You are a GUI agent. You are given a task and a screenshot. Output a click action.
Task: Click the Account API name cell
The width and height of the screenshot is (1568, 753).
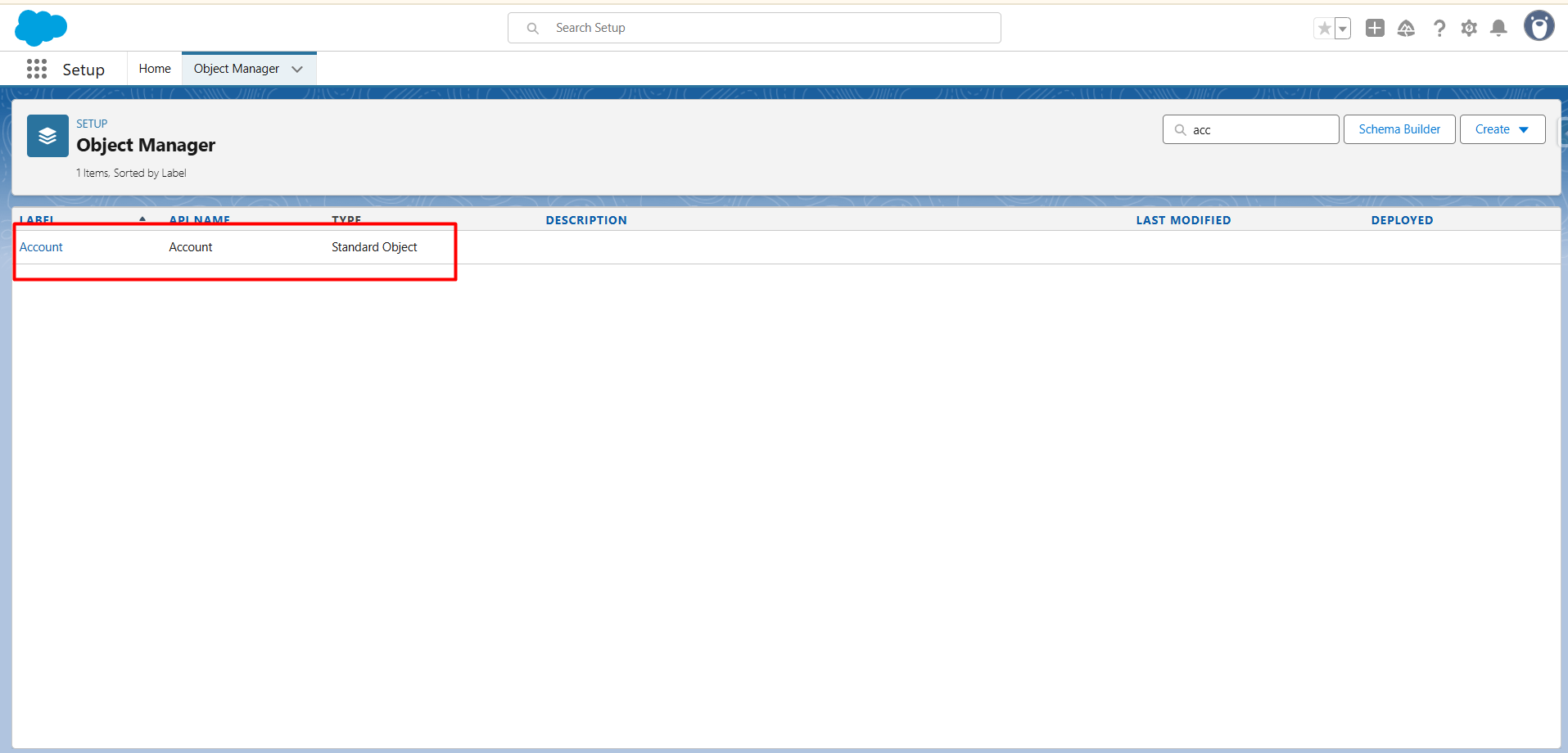[191, 247]
